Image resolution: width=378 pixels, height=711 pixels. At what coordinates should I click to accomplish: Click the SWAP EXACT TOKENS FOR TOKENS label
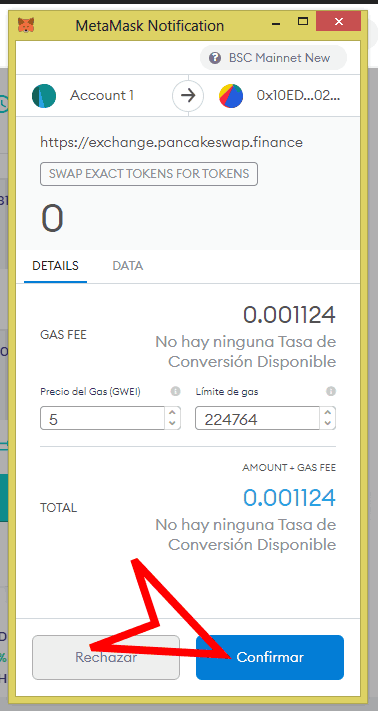[149, 174]
